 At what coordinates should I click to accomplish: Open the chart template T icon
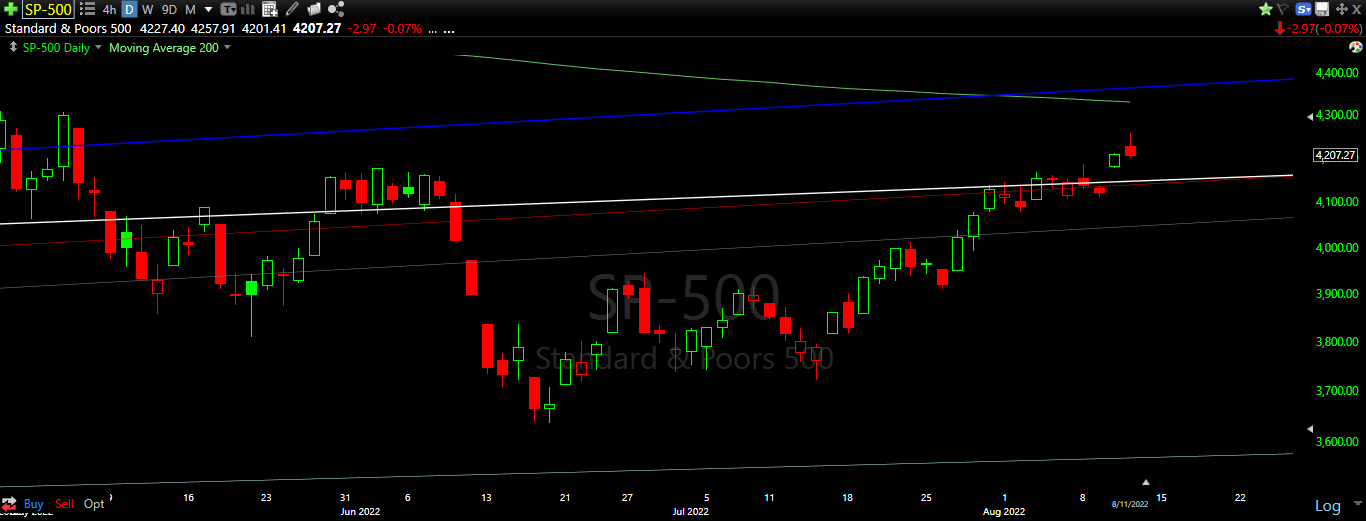[x=228, y=9]
